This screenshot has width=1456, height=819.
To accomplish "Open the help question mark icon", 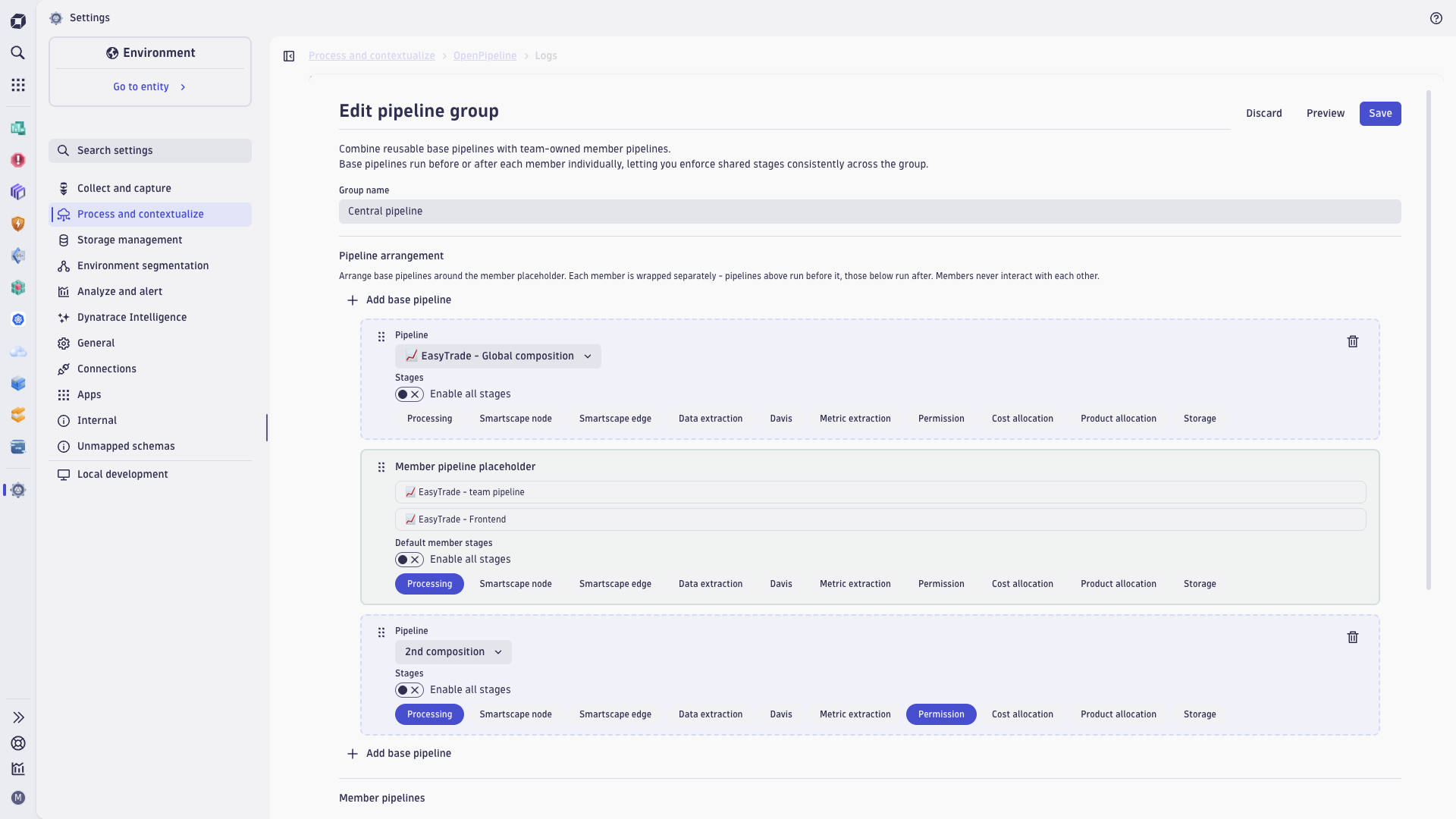I will 1436,18.
